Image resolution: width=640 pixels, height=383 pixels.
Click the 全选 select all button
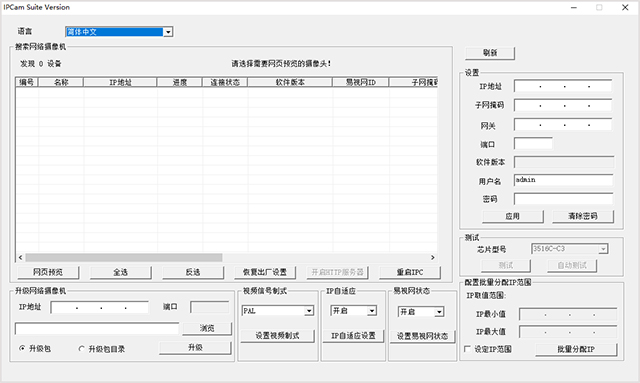[x=120, y=272]
